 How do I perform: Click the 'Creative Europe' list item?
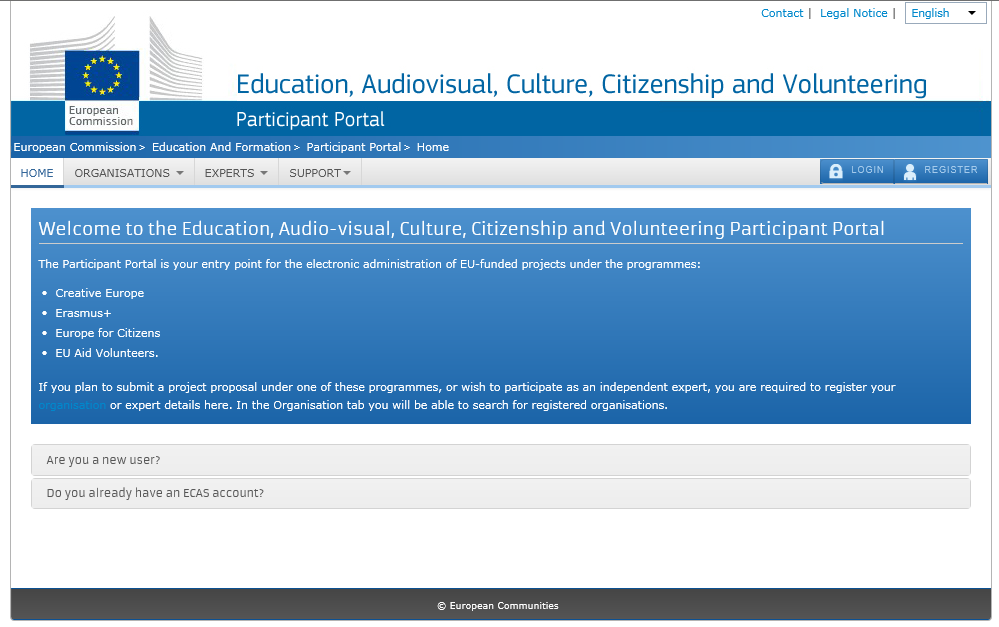click(99, 293)
